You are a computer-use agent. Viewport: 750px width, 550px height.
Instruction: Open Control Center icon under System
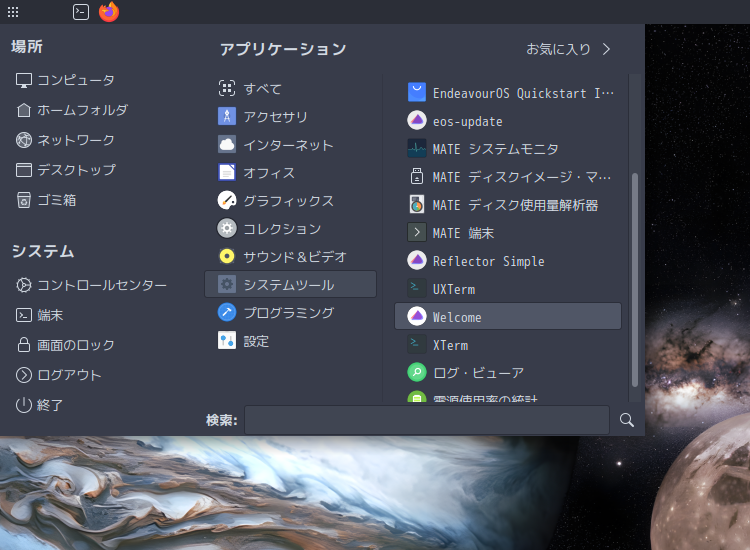[24, 285]
